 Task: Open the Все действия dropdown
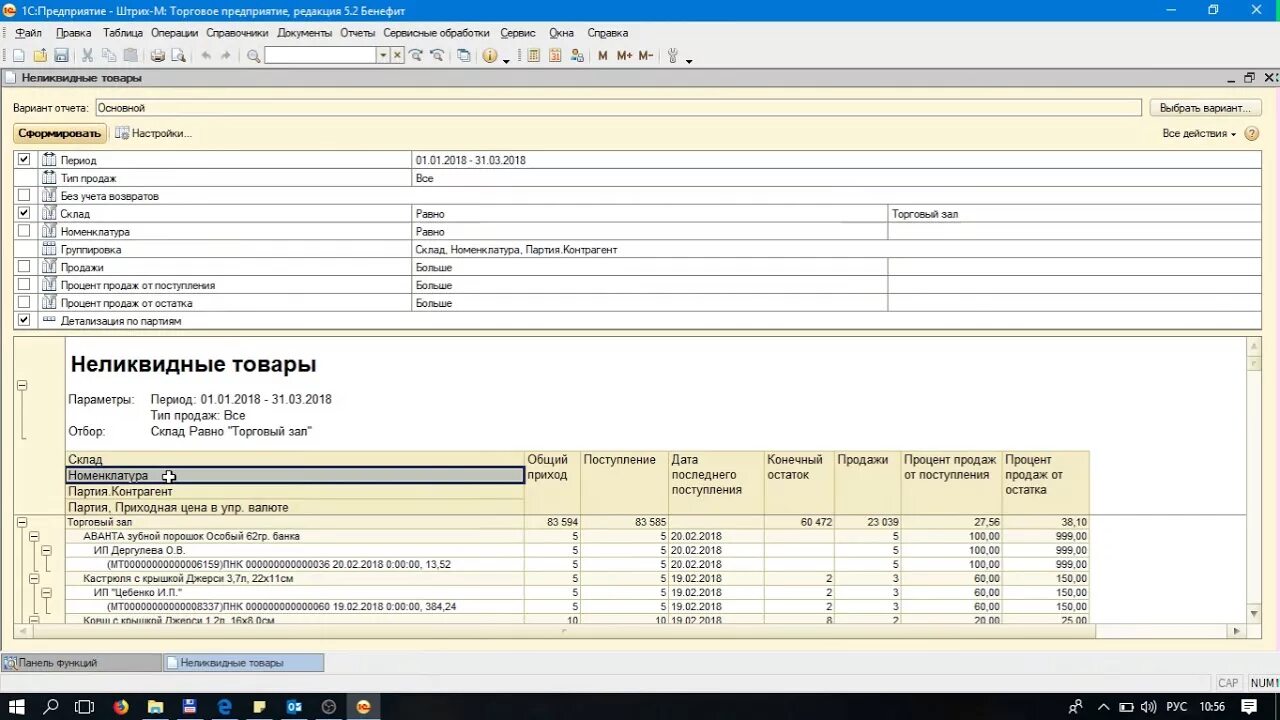tap(1199, 134)
